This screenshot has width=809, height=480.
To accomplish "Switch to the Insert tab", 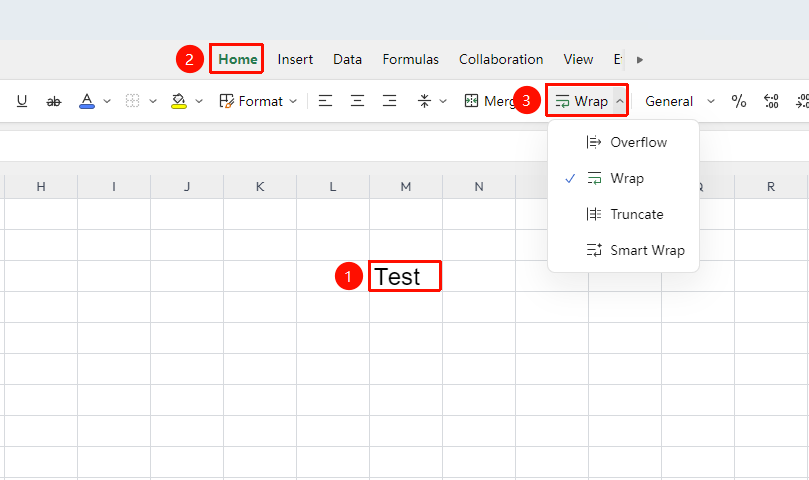I will click(x=295, y=59).
